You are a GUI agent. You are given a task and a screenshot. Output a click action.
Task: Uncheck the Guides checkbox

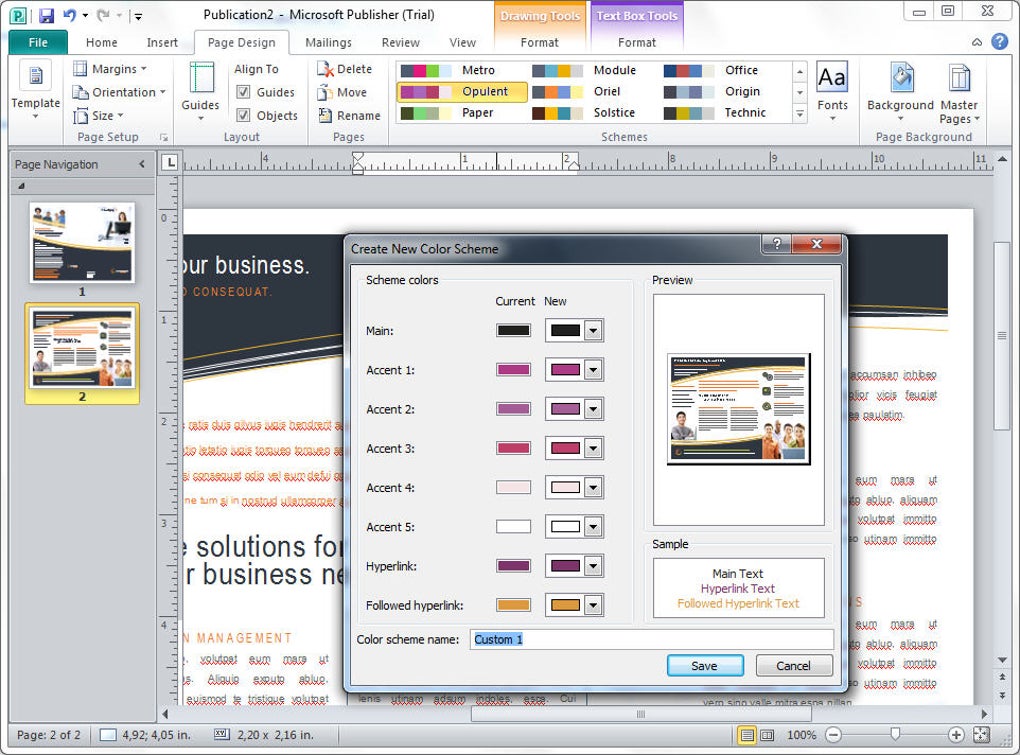[x=243, y=92]
